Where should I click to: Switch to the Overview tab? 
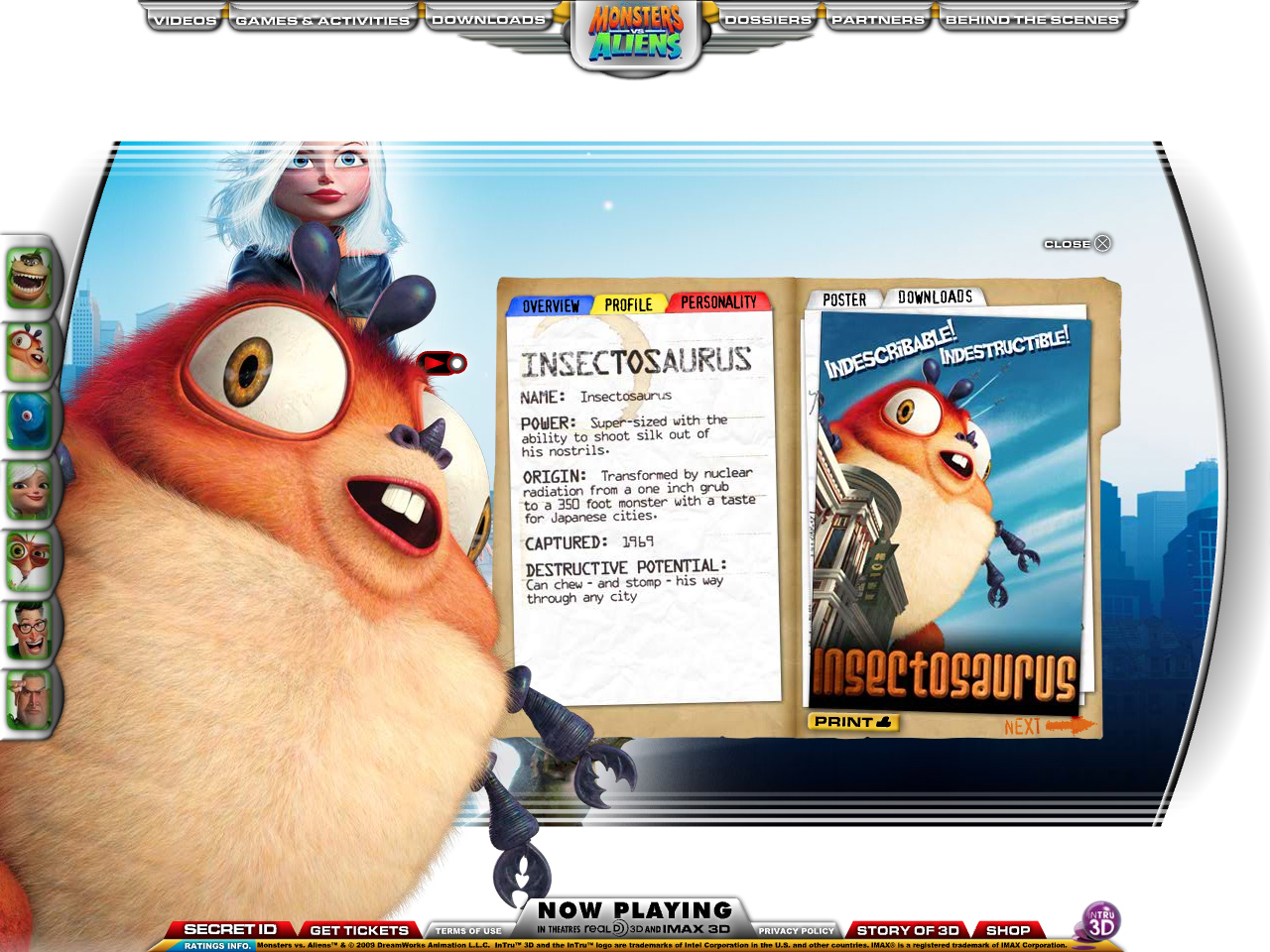pos(551,305)
